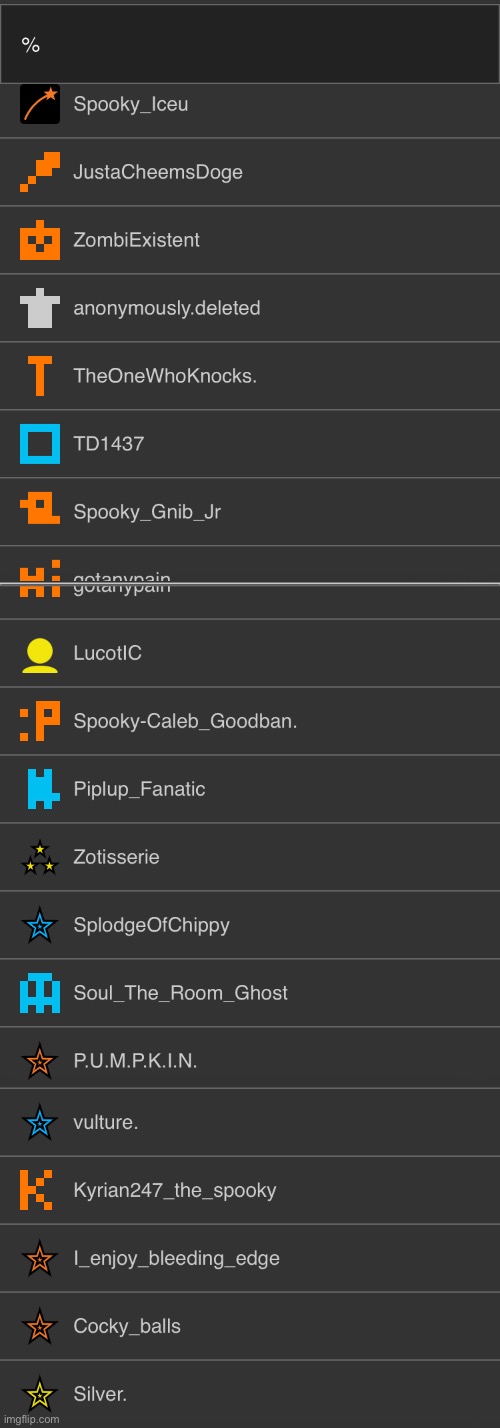
Task: Click the orange T icon for TheOneWhoKnocks.
Action: pos(40,376)
